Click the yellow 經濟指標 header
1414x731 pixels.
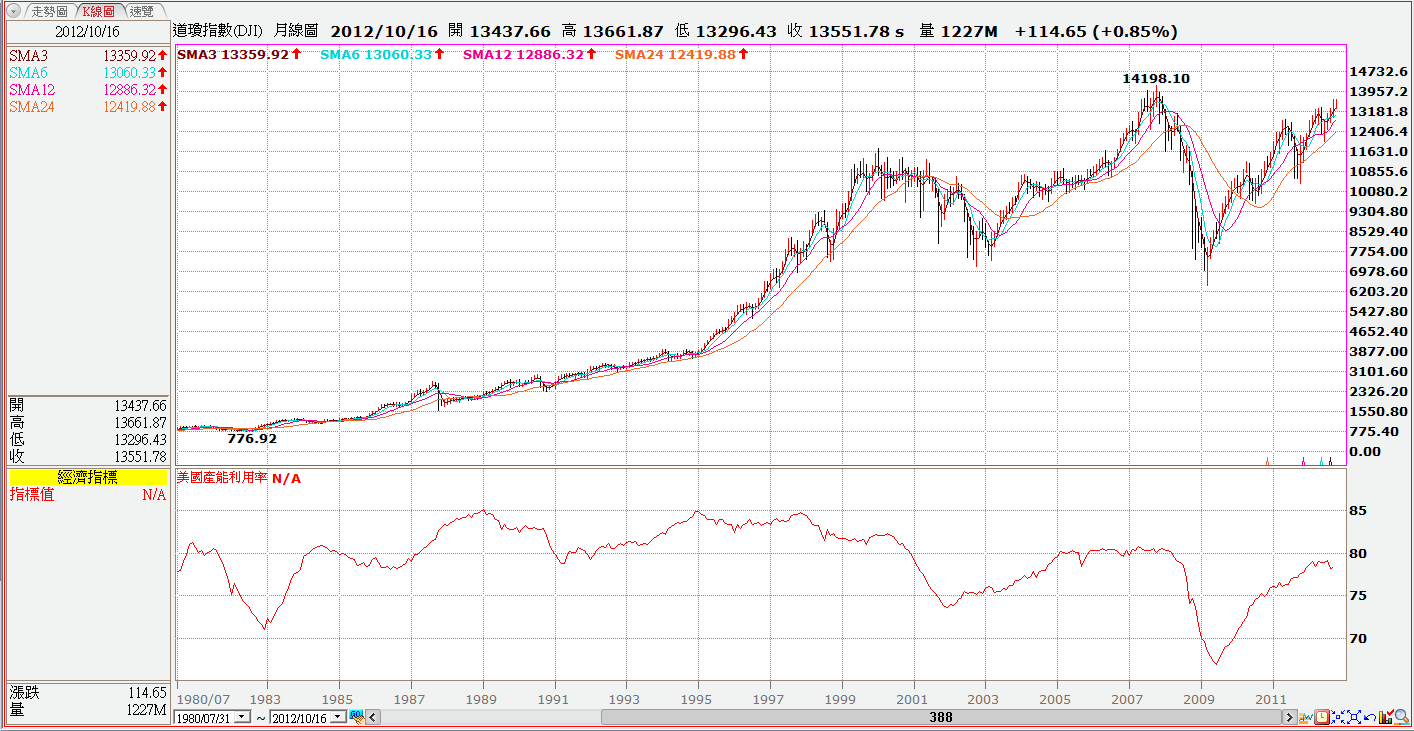[86, 477]
